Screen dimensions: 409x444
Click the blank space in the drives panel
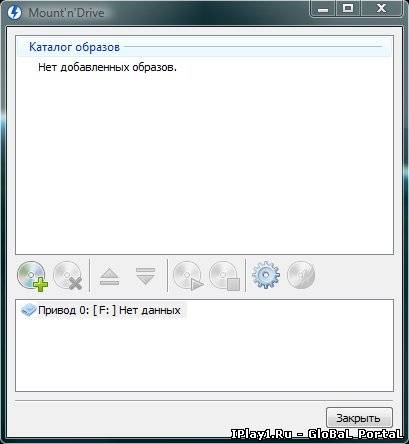(x=204, y=355)
